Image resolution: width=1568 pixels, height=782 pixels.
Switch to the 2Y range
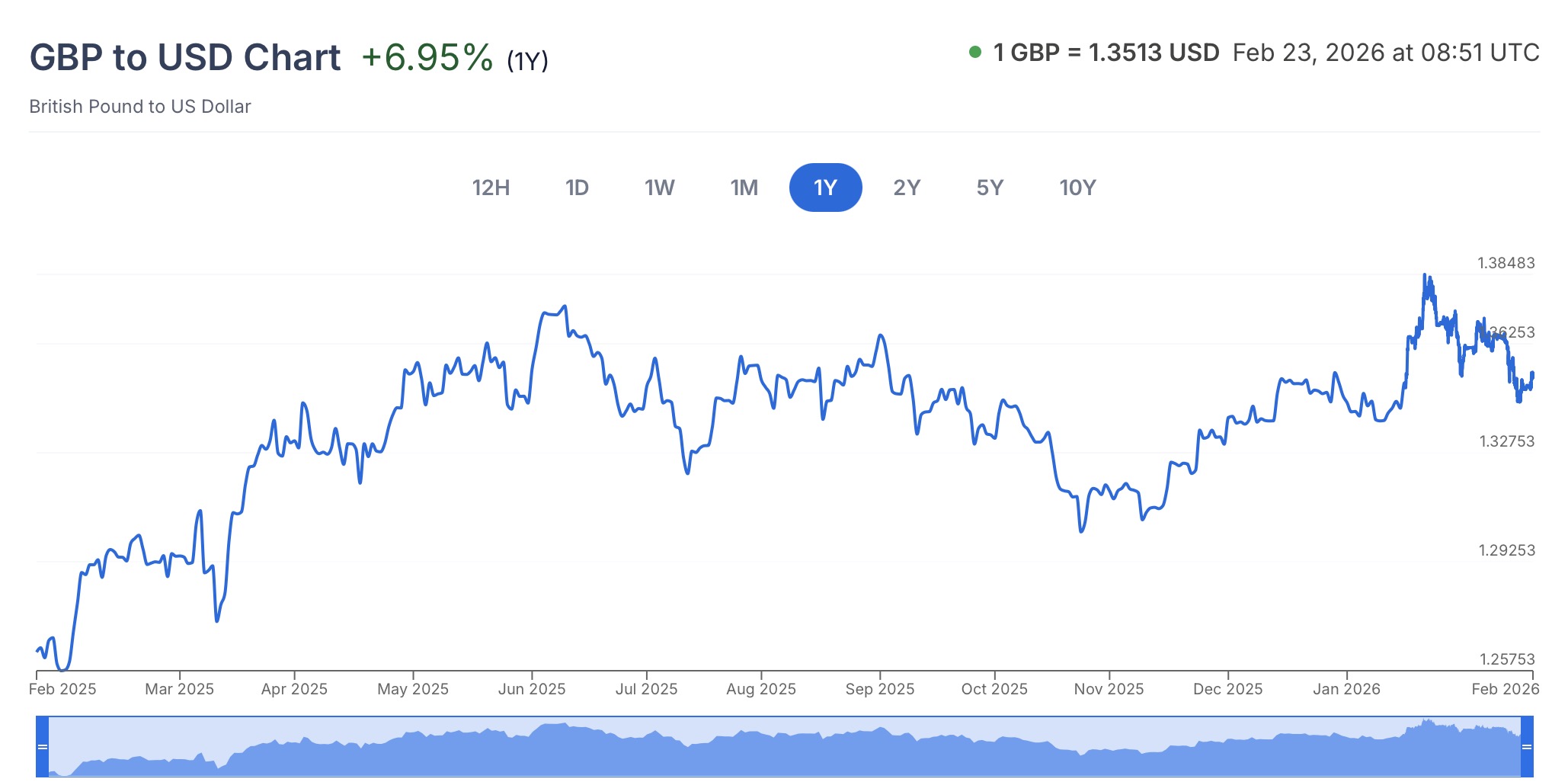coord(907,187)
